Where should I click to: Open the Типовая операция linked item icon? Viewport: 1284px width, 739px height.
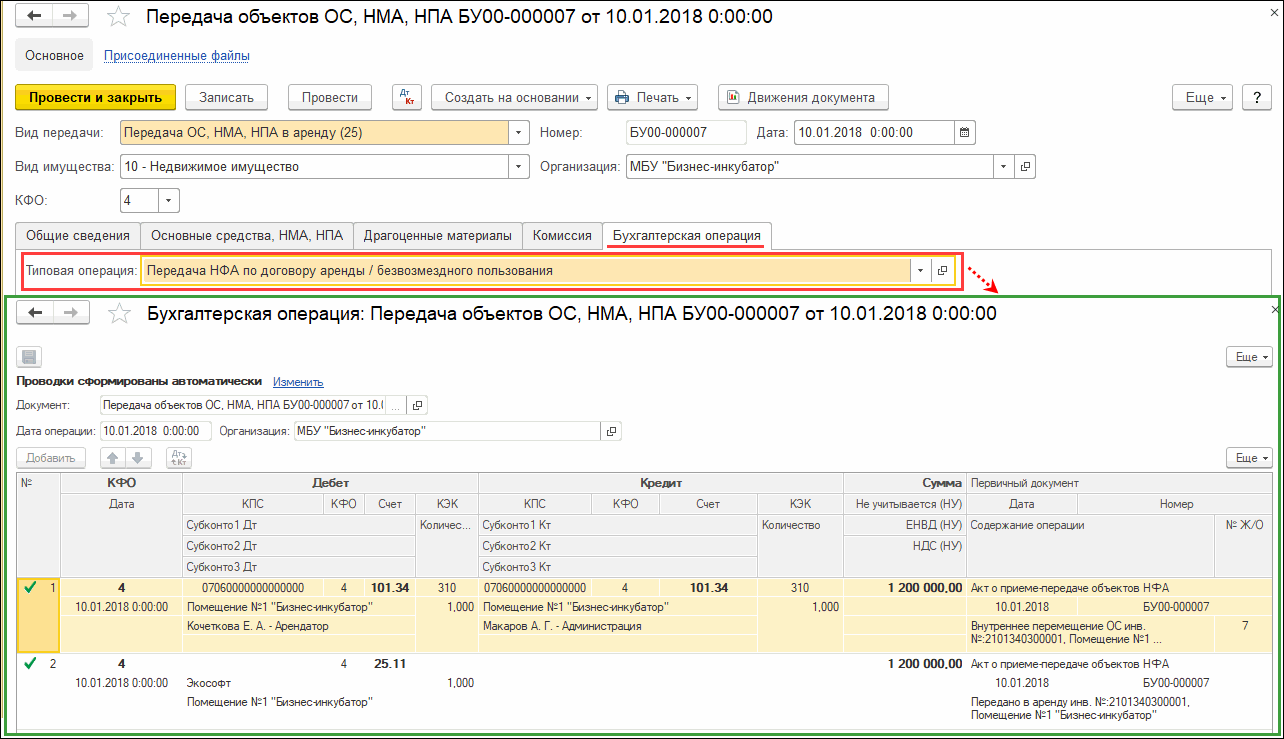pos(942,270)
